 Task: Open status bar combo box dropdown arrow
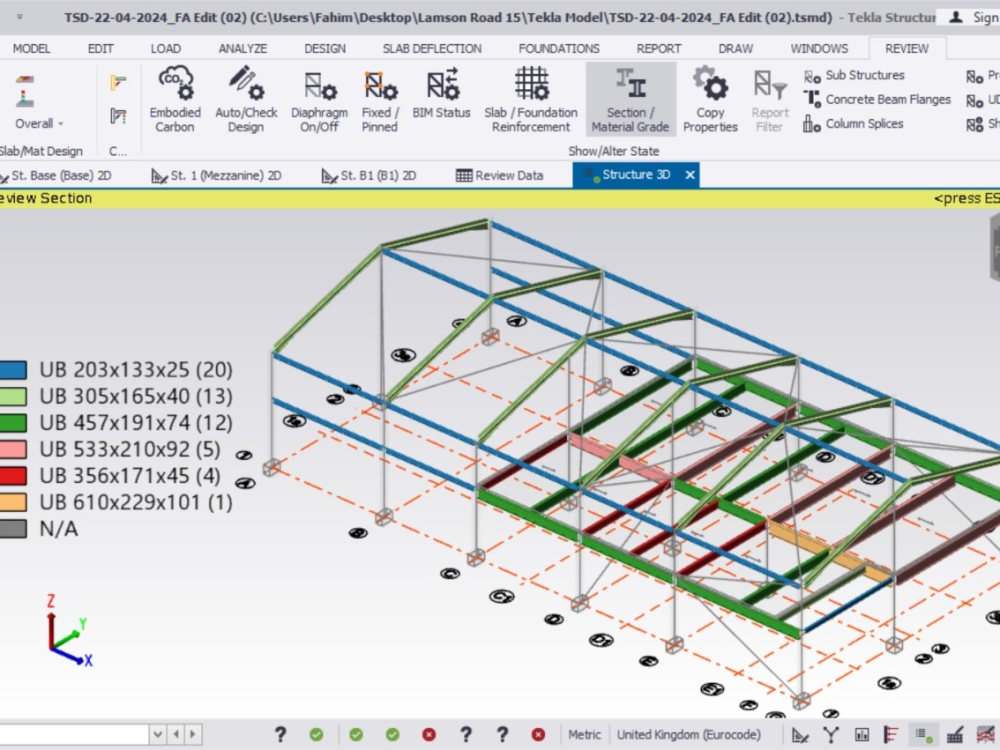(x=158, y=735)
